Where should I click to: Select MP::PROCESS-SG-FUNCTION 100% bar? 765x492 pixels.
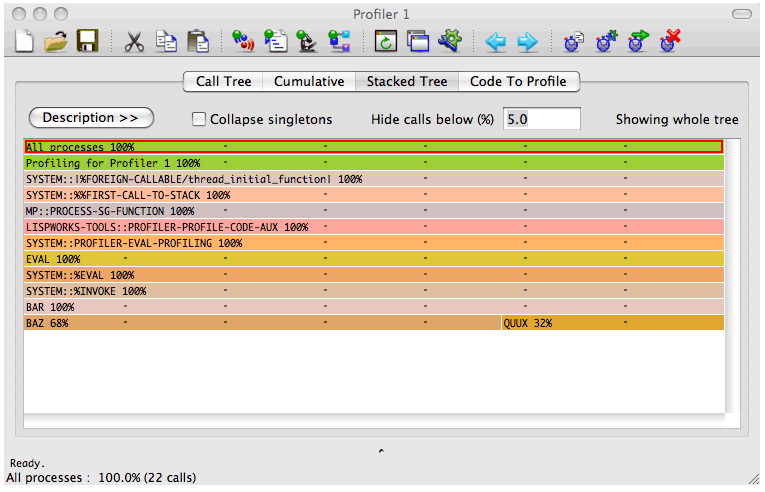[x=374, y=211]
